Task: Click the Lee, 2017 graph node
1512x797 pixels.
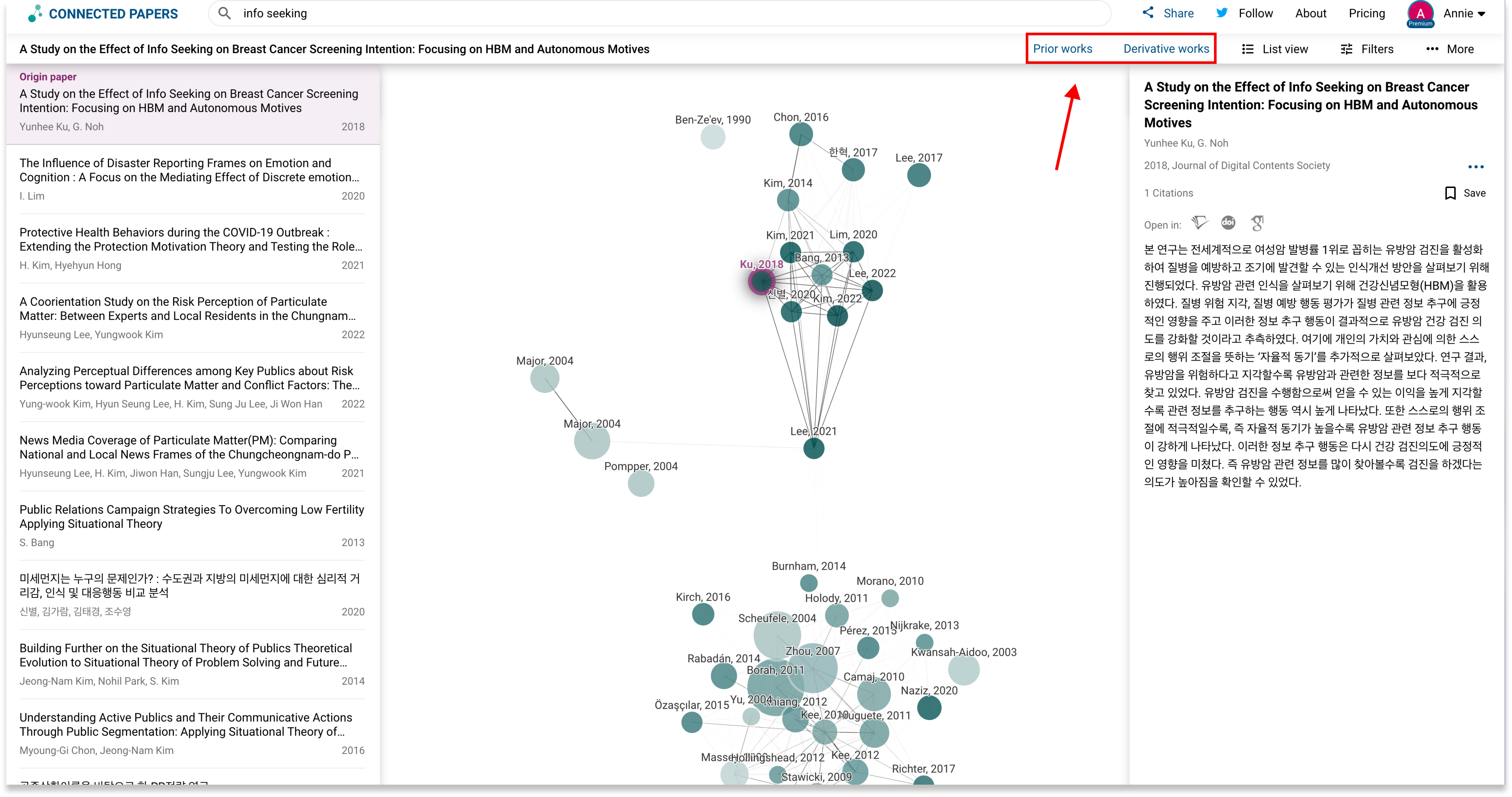Action: click(919, 175)
